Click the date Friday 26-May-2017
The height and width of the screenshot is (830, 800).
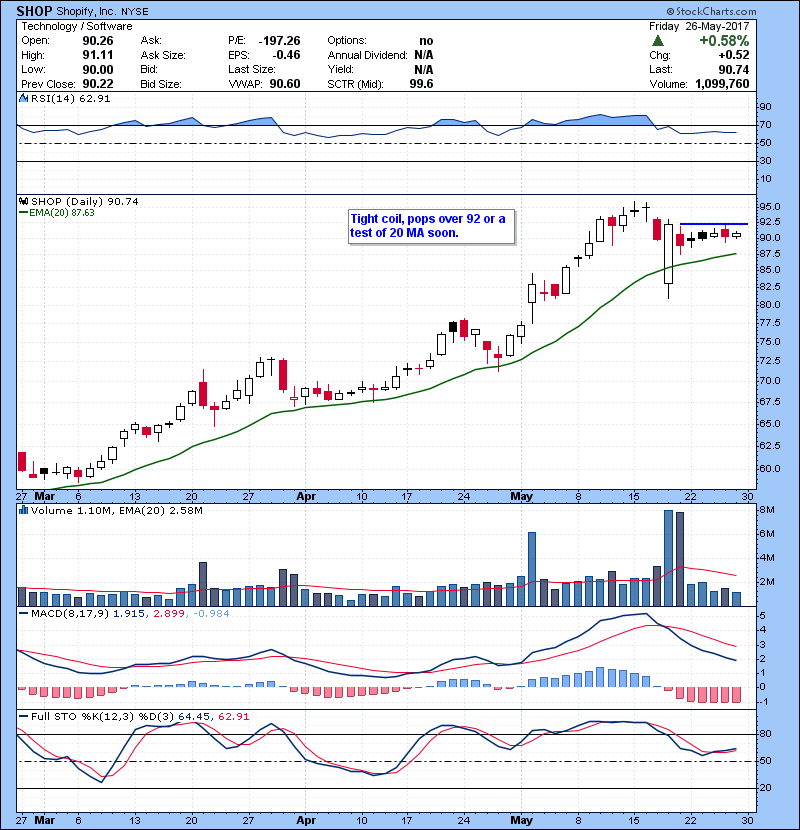pyautogui.click(x=699, y=26)
